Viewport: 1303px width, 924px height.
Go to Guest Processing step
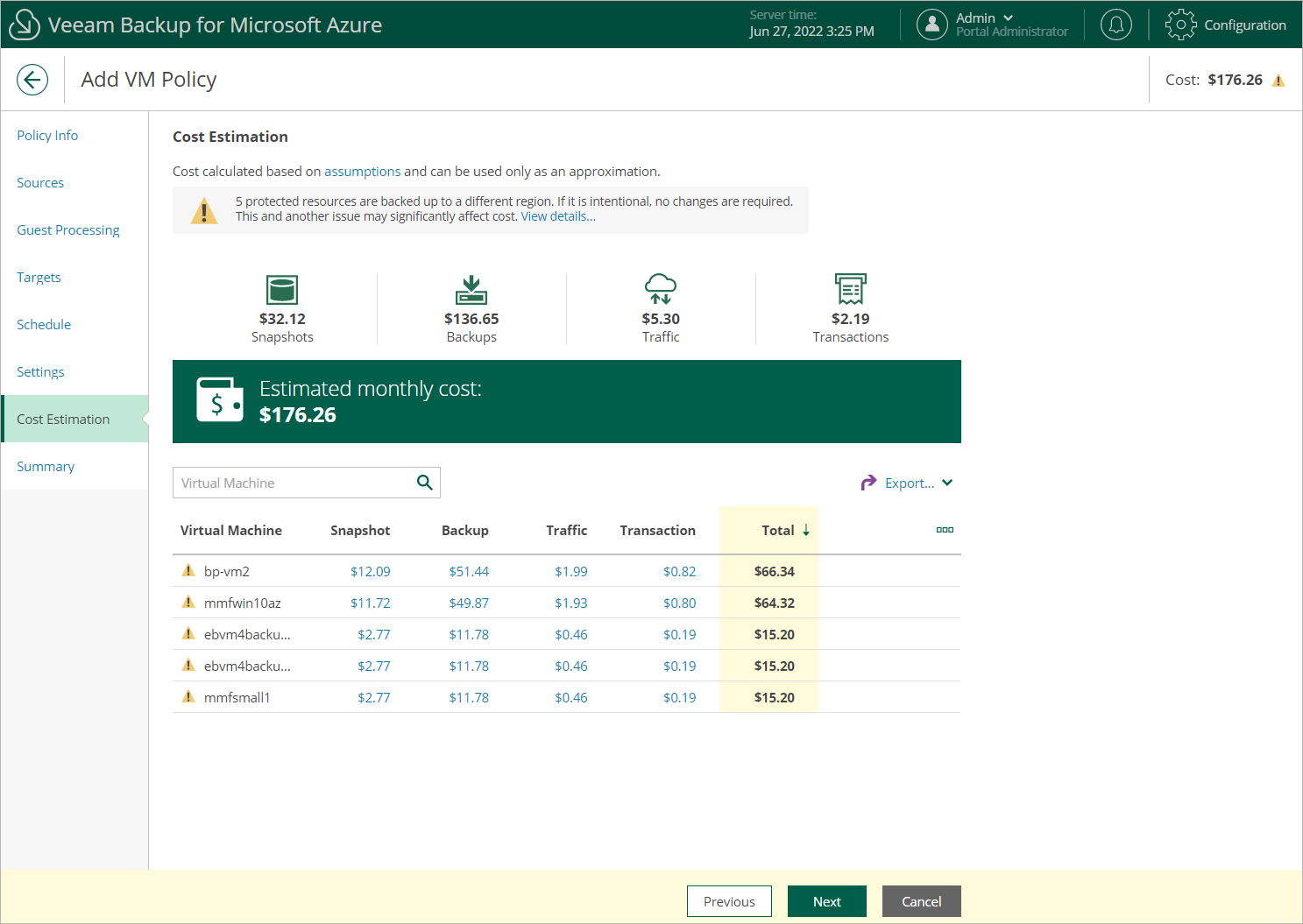coord(68,229)
